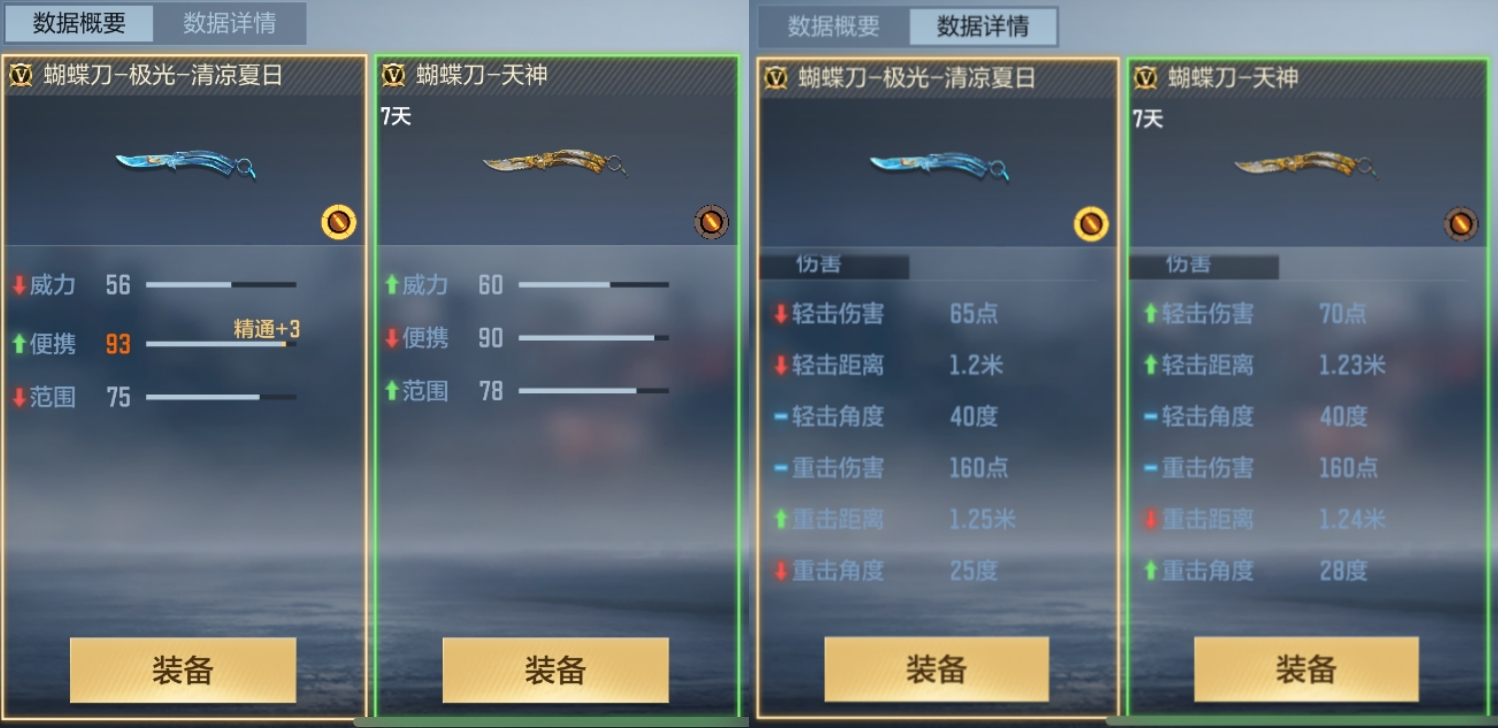Screen dimensions: 1498x728
Task: Tap bronze round icon above 威力 60 row
Action: [x=711, y=221]
